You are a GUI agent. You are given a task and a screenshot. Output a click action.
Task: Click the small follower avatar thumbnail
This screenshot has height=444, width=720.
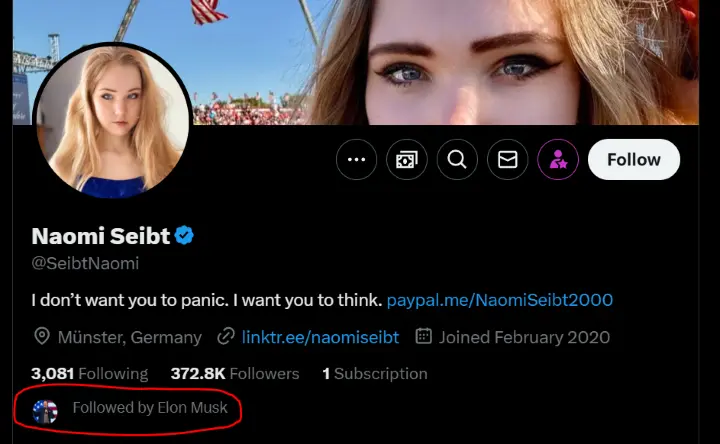tap(45, 409)
